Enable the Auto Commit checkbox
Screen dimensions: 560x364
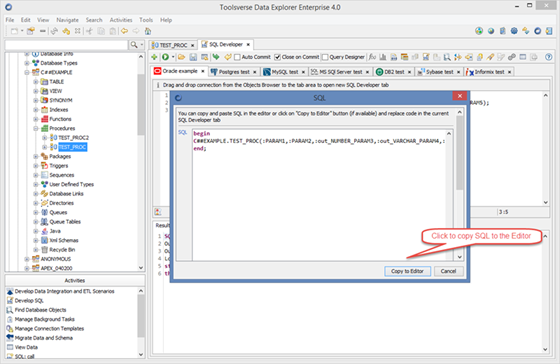pyautogui.click(x=237, y=57)
